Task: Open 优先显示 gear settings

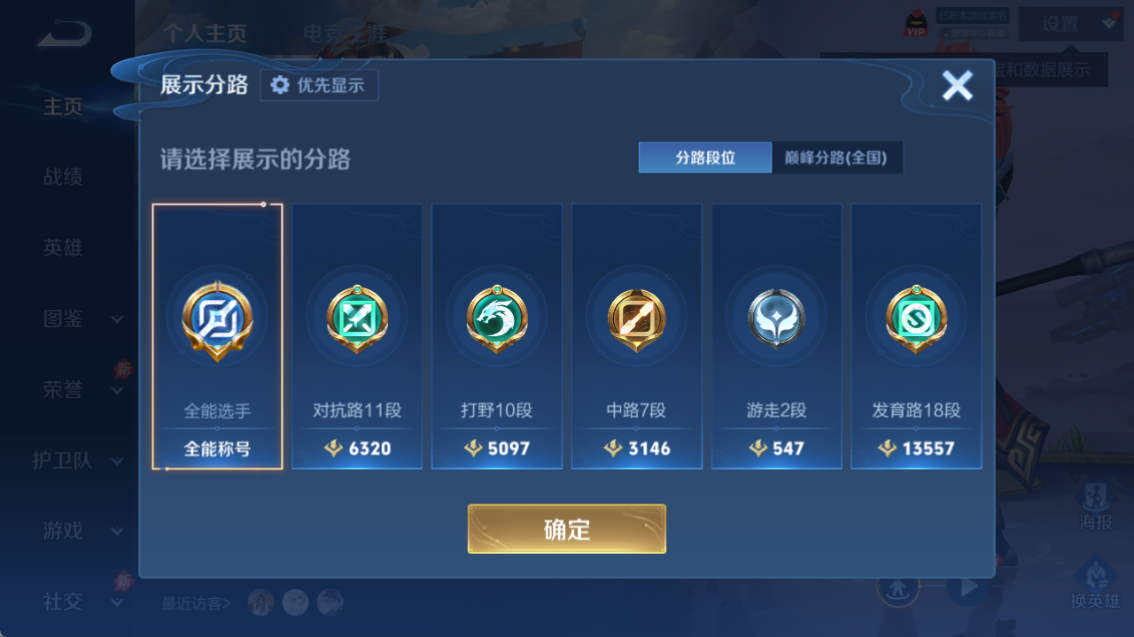Action: (x=319, y=85)
